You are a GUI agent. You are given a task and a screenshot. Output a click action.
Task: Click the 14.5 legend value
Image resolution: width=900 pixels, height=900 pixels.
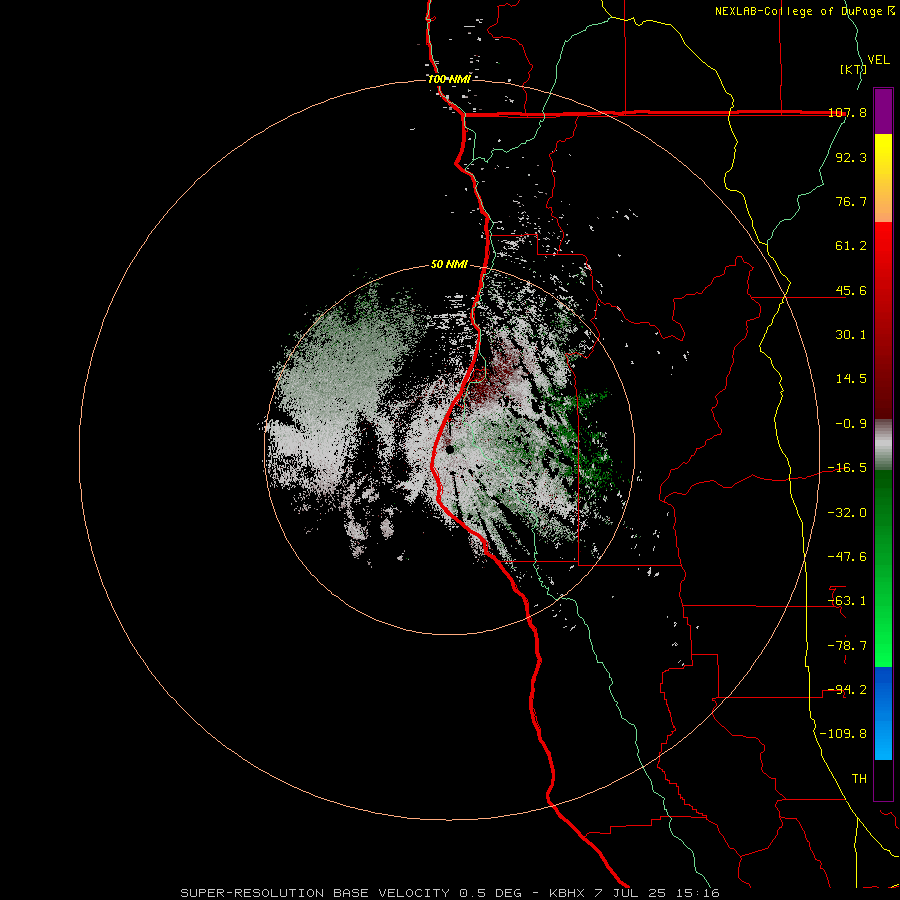pos(851,379)
